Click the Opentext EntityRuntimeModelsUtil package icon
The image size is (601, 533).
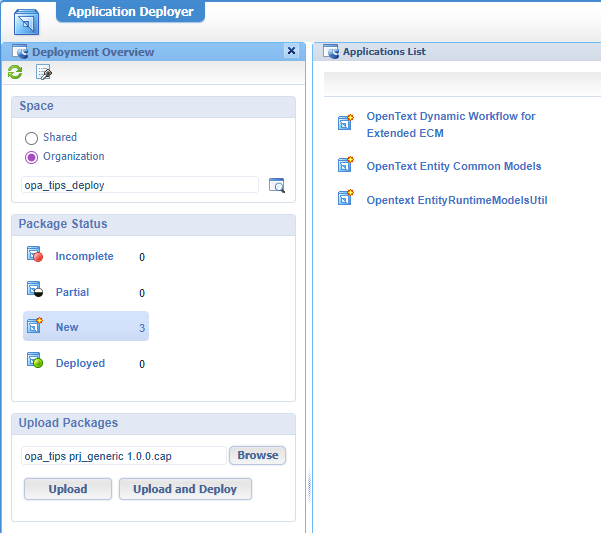point(346,199)
